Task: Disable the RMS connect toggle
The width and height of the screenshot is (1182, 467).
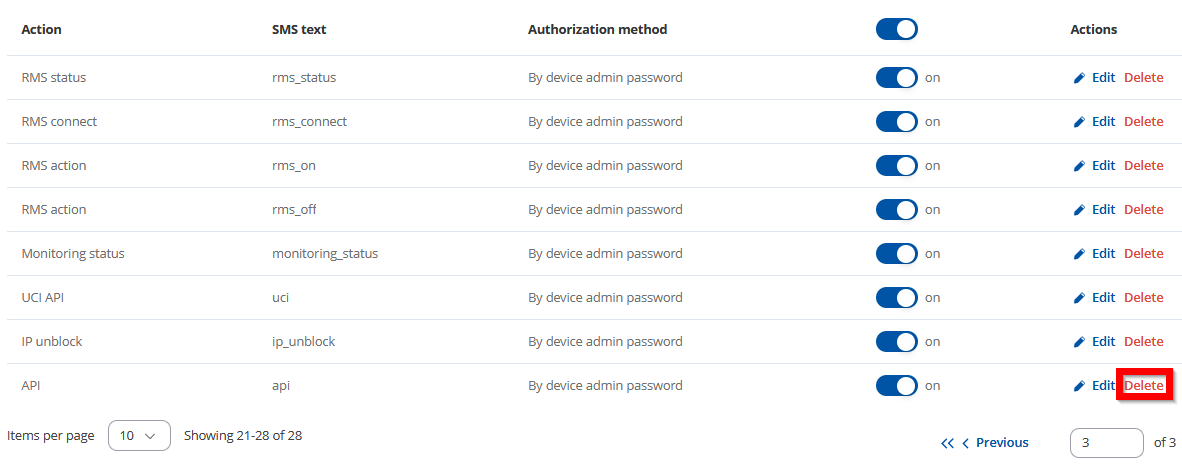Action: click(x=896, y=121)
